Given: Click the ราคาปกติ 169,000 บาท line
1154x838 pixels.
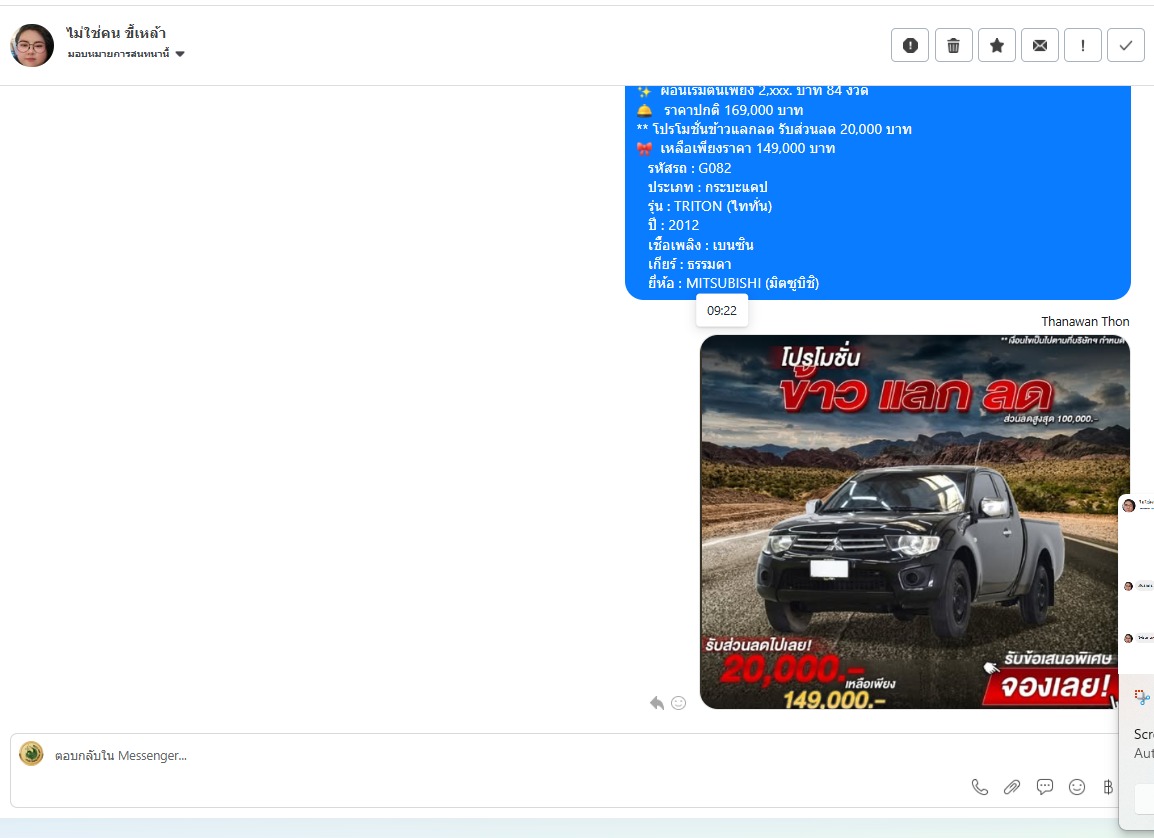Looking at the screenshot, I should tap(720, 110).
